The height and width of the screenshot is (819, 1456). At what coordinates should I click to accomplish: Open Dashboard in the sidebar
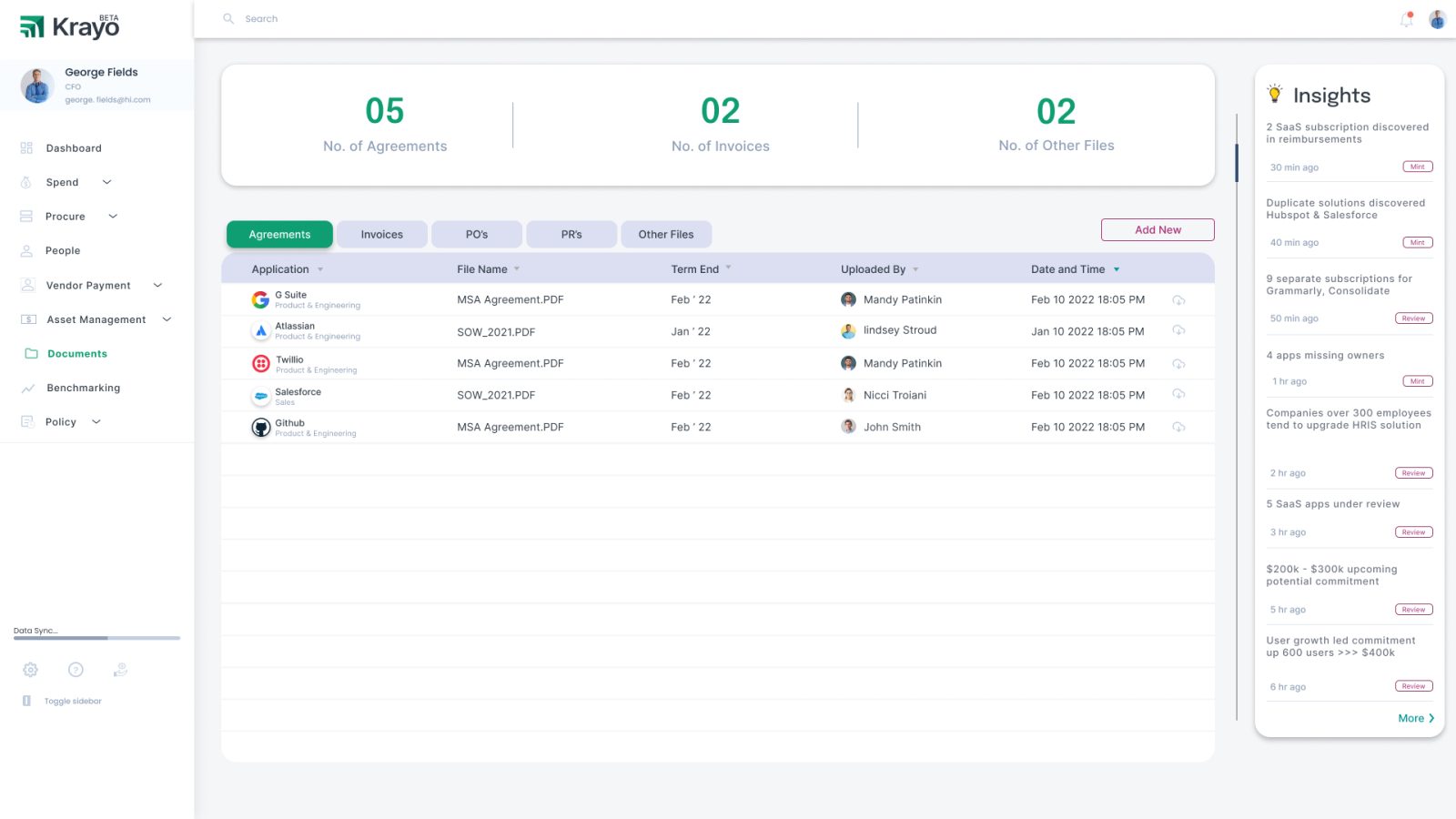[74, 148]
